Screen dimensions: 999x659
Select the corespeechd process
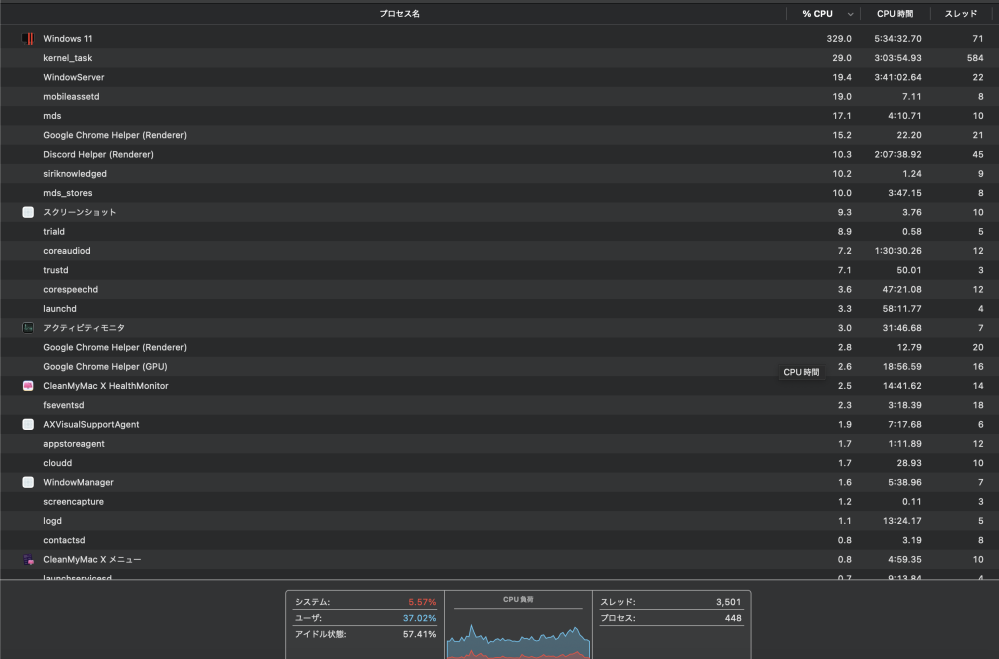point(71,289)
